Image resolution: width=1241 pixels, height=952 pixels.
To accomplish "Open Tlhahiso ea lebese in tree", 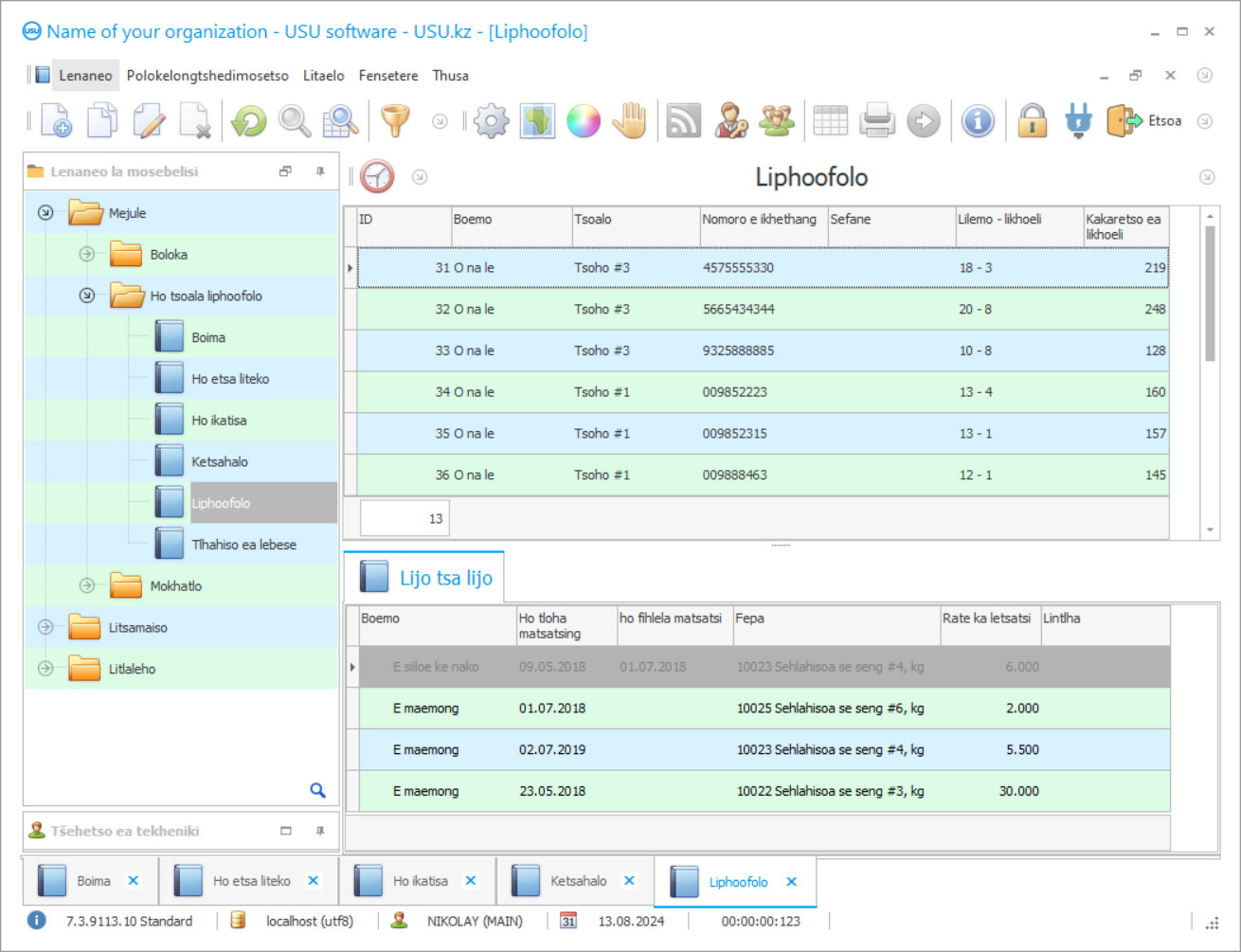I will point(243,545).
